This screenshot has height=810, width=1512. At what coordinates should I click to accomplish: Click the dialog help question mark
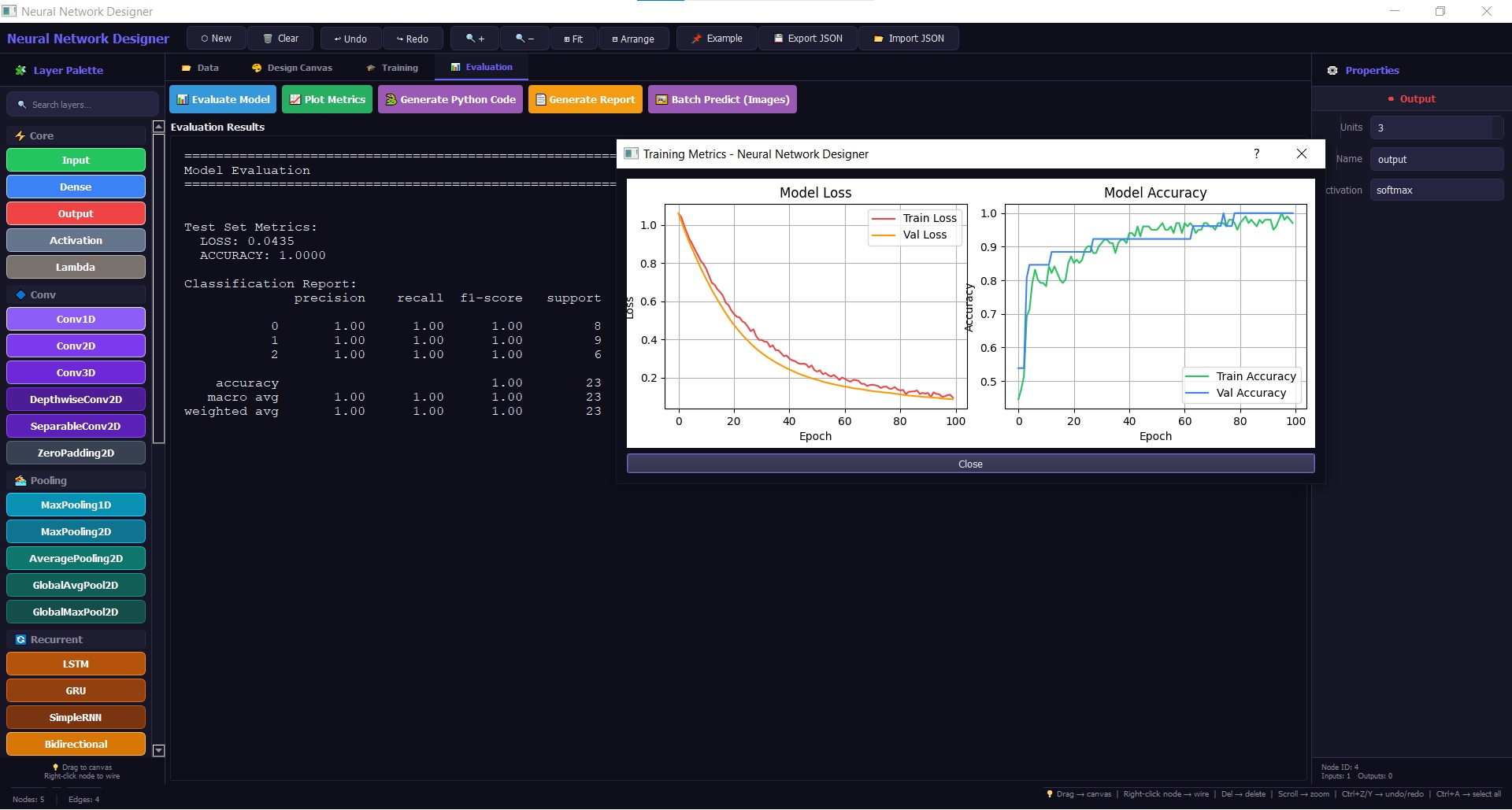click(x=1257, y=153)
